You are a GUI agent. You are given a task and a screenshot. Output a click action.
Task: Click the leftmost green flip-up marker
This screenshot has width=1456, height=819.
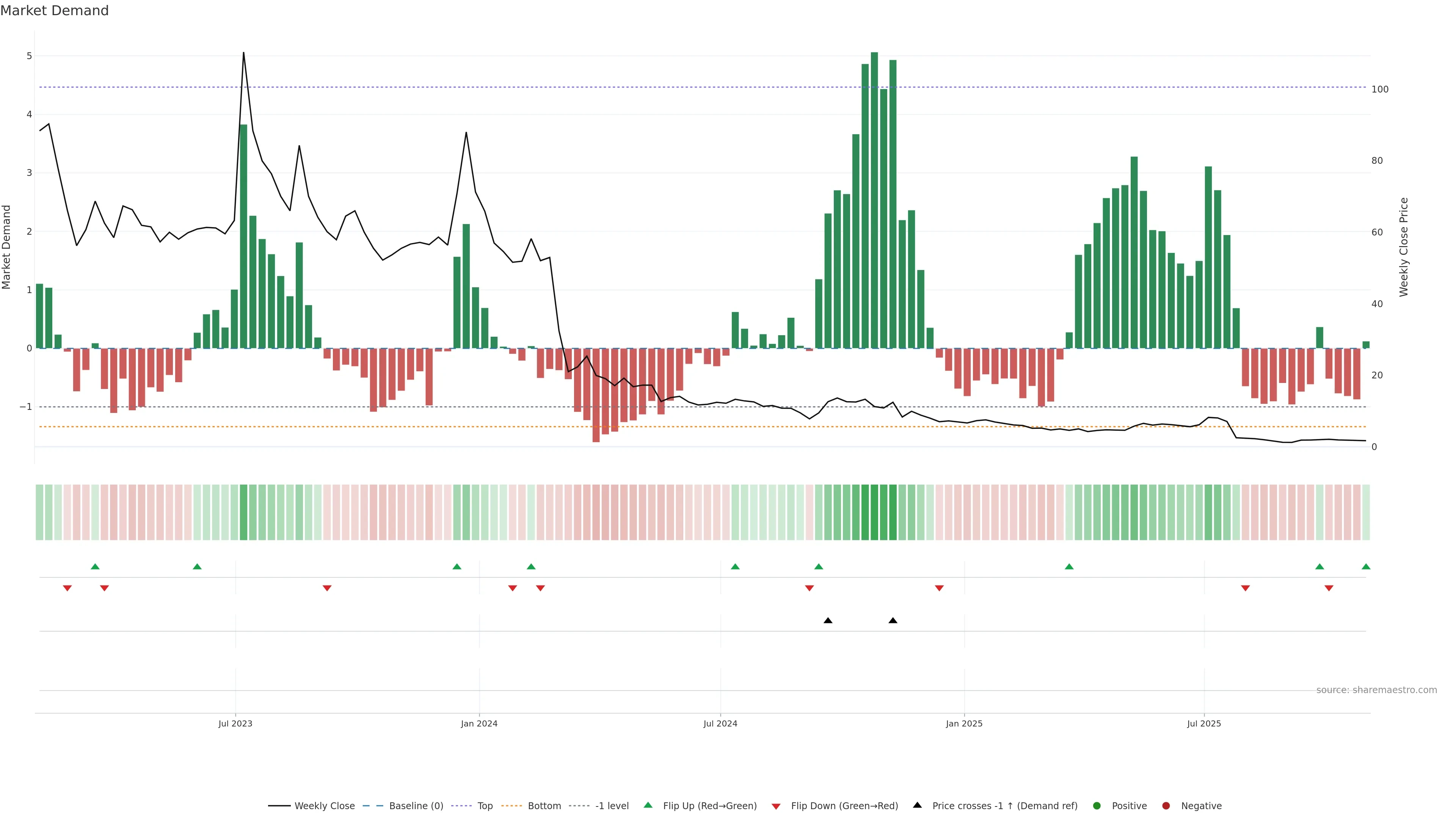95,567
